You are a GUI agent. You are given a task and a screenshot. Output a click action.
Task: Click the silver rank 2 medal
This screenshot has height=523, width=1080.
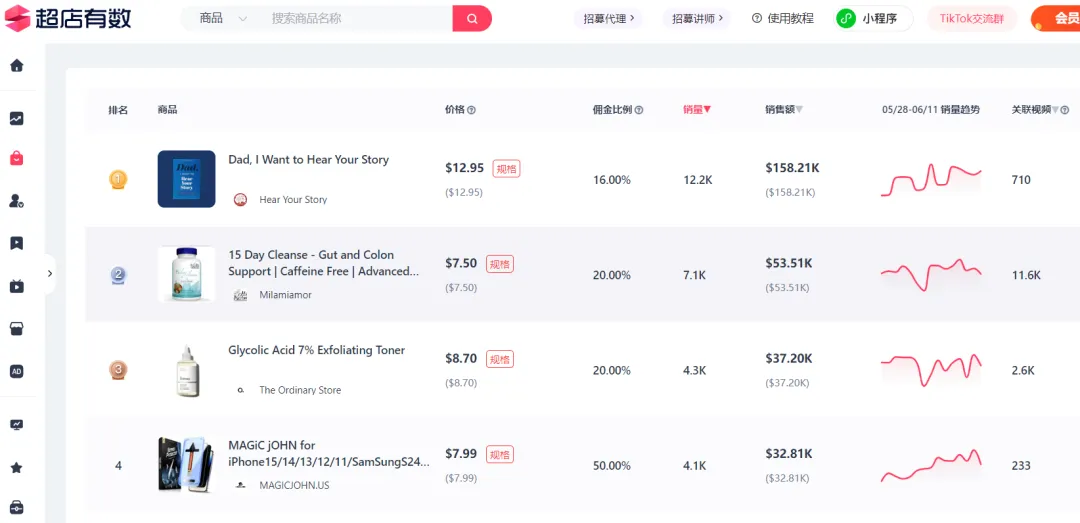point(118,276)
